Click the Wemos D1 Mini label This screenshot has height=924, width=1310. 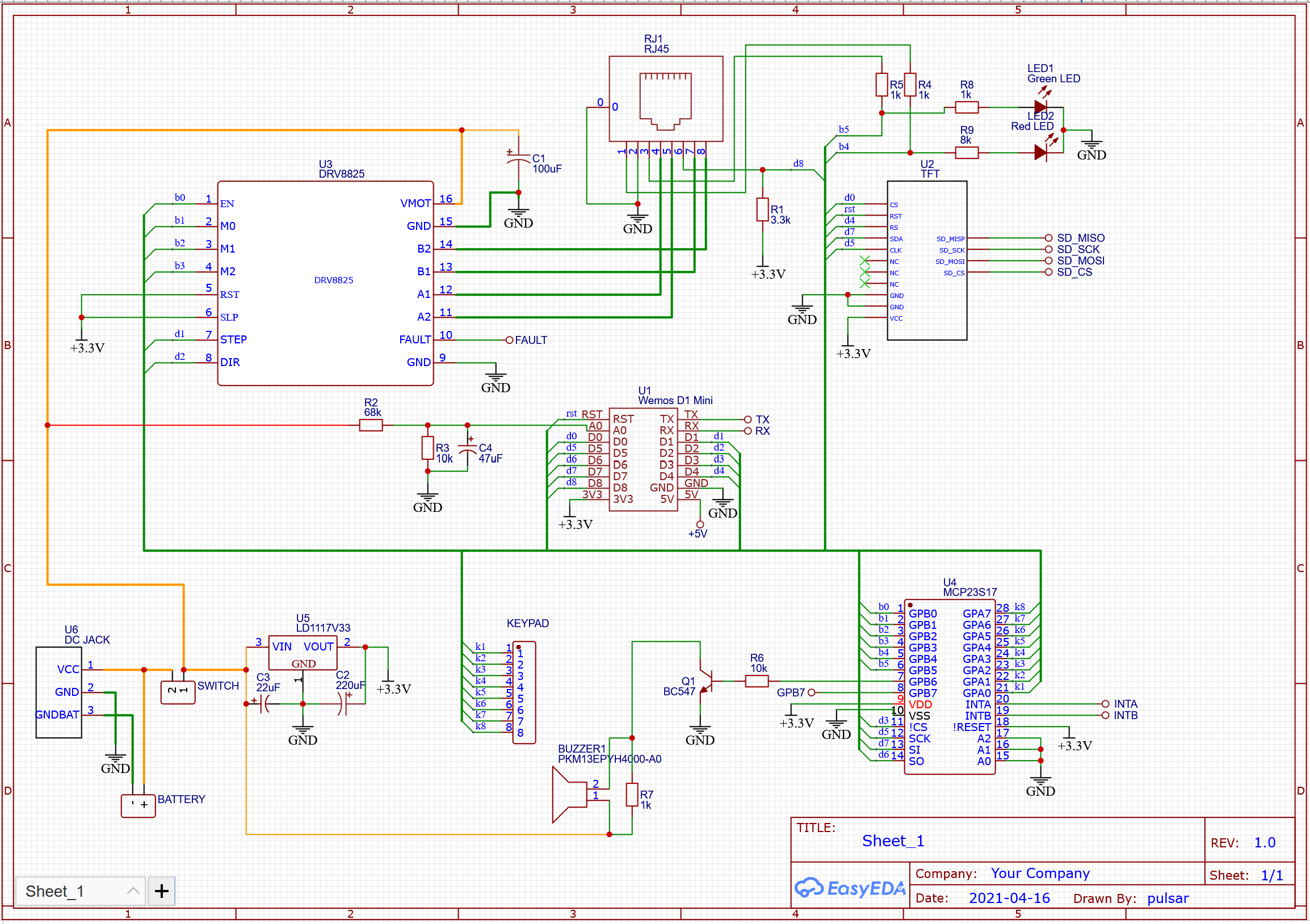tap(675, 400)
